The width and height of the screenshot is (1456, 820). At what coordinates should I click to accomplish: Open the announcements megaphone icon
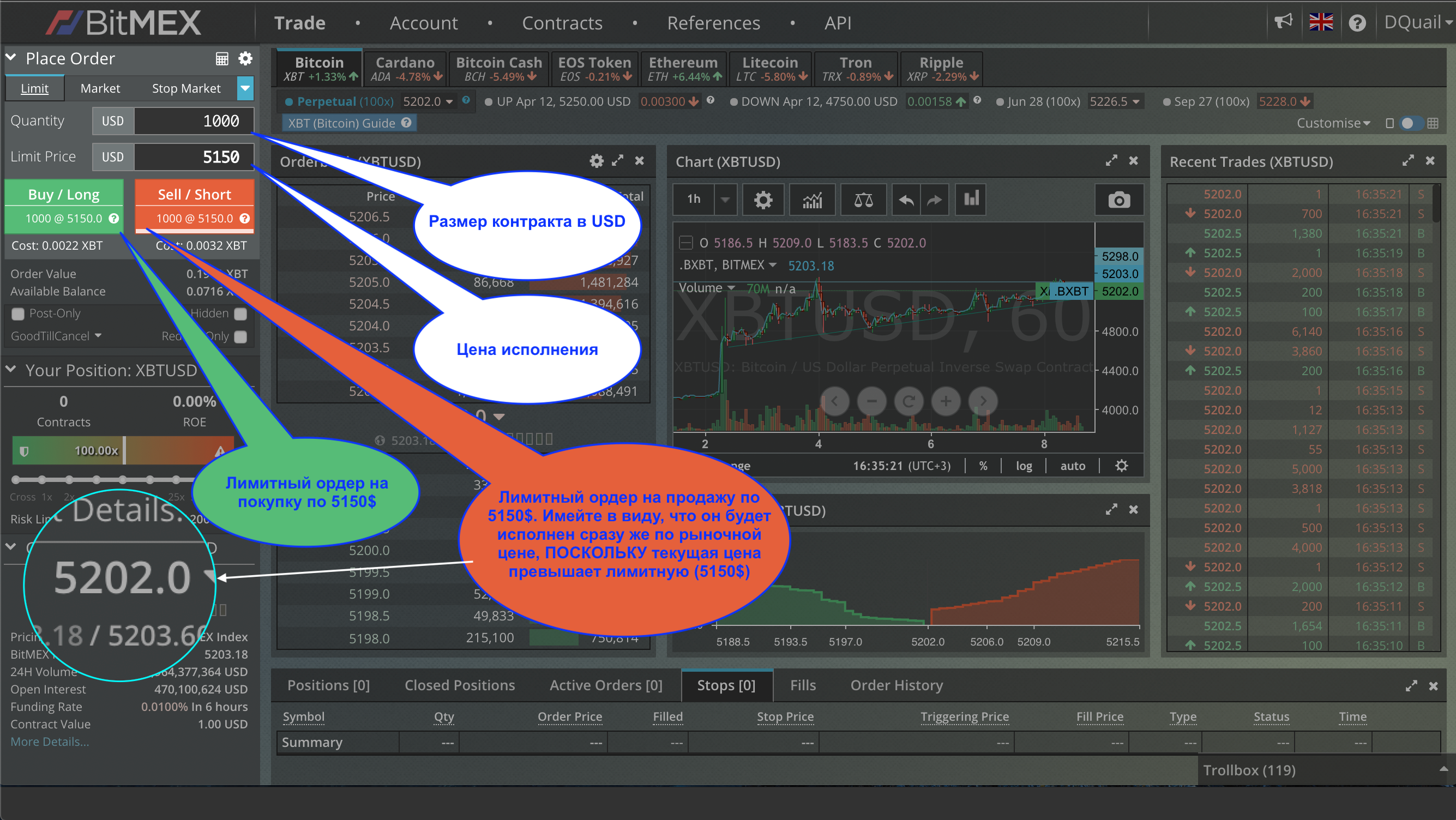pyautogui.click(x=1283, y=22)
